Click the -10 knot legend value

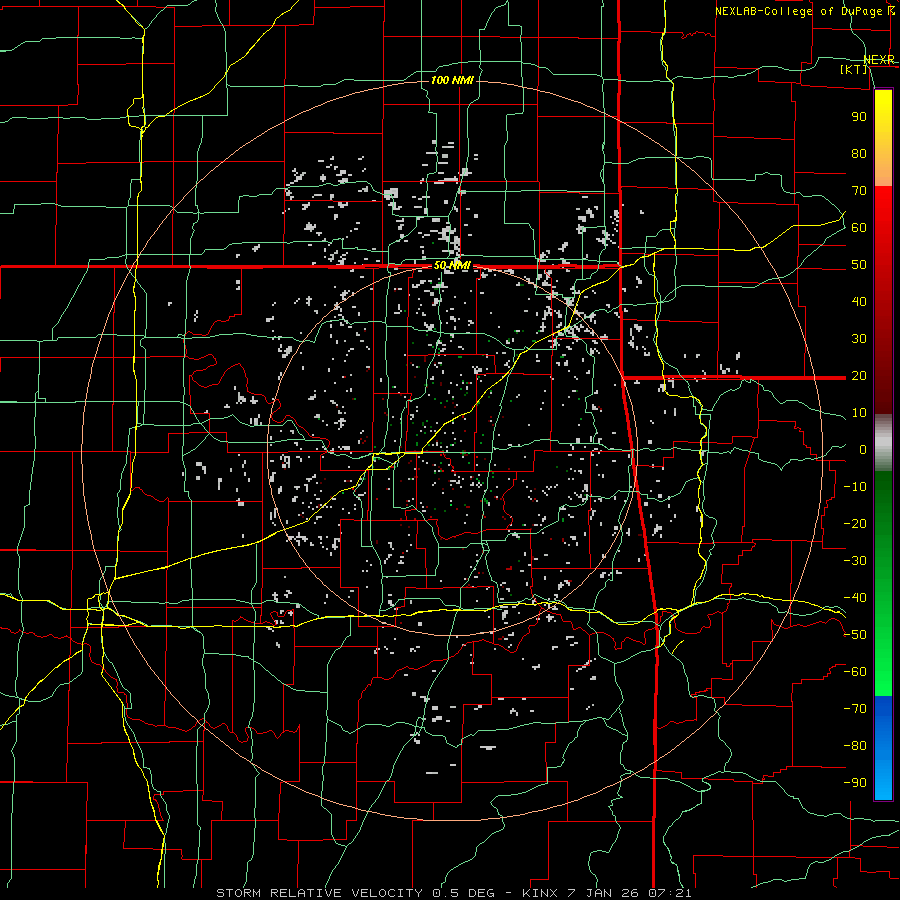[855, 487]
